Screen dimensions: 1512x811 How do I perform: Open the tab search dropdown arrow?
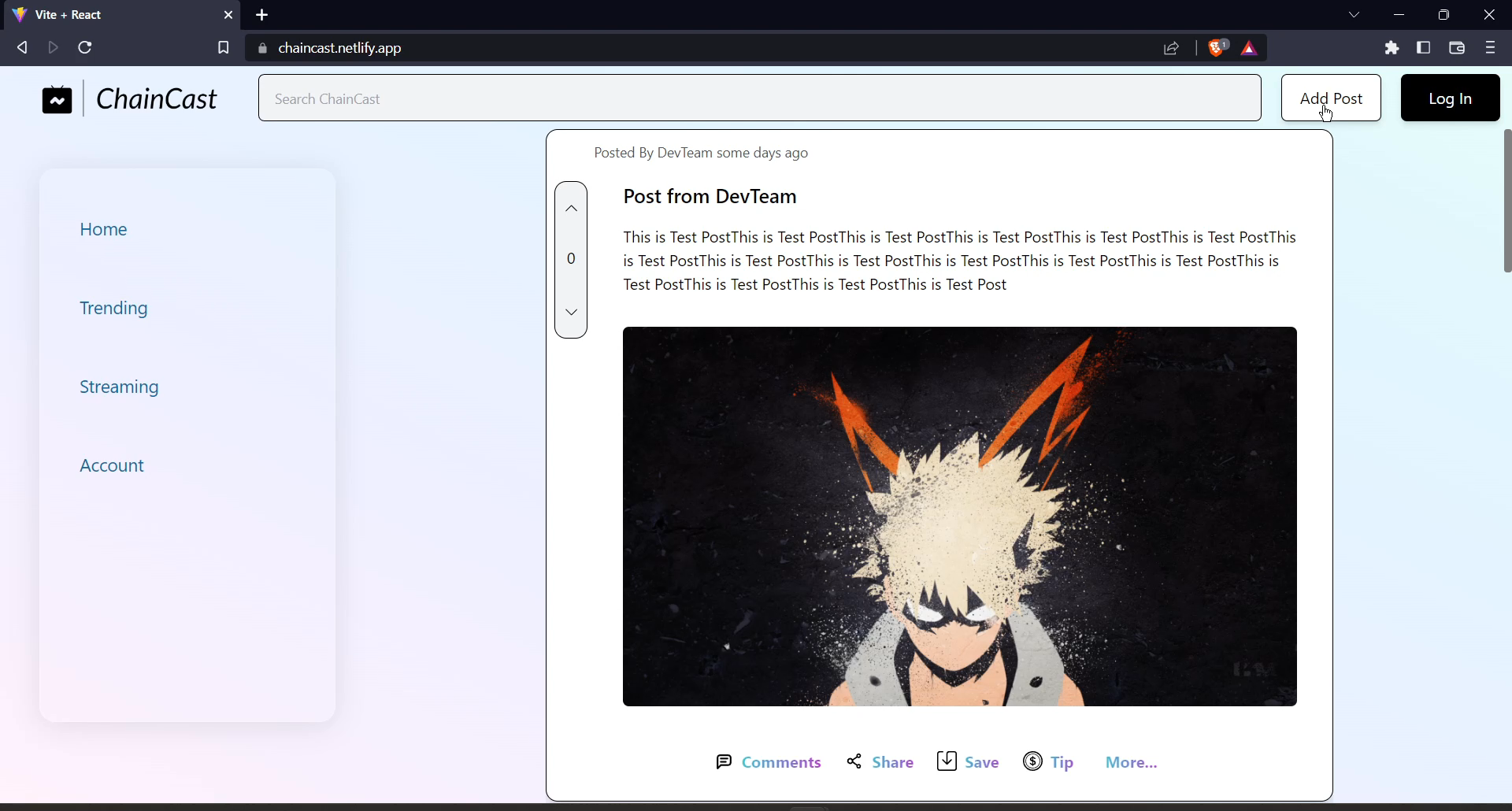tap(1354, 15)
